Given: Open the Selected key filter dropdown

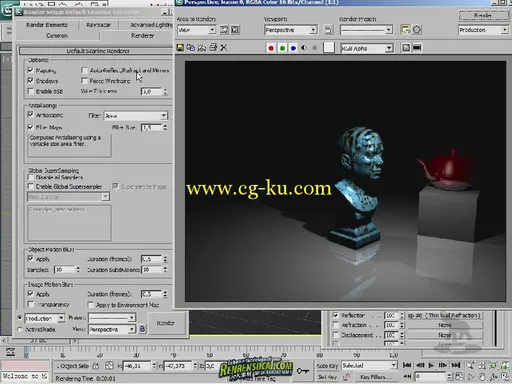Looking at the screenshot, I should click(x=370, y=365).
